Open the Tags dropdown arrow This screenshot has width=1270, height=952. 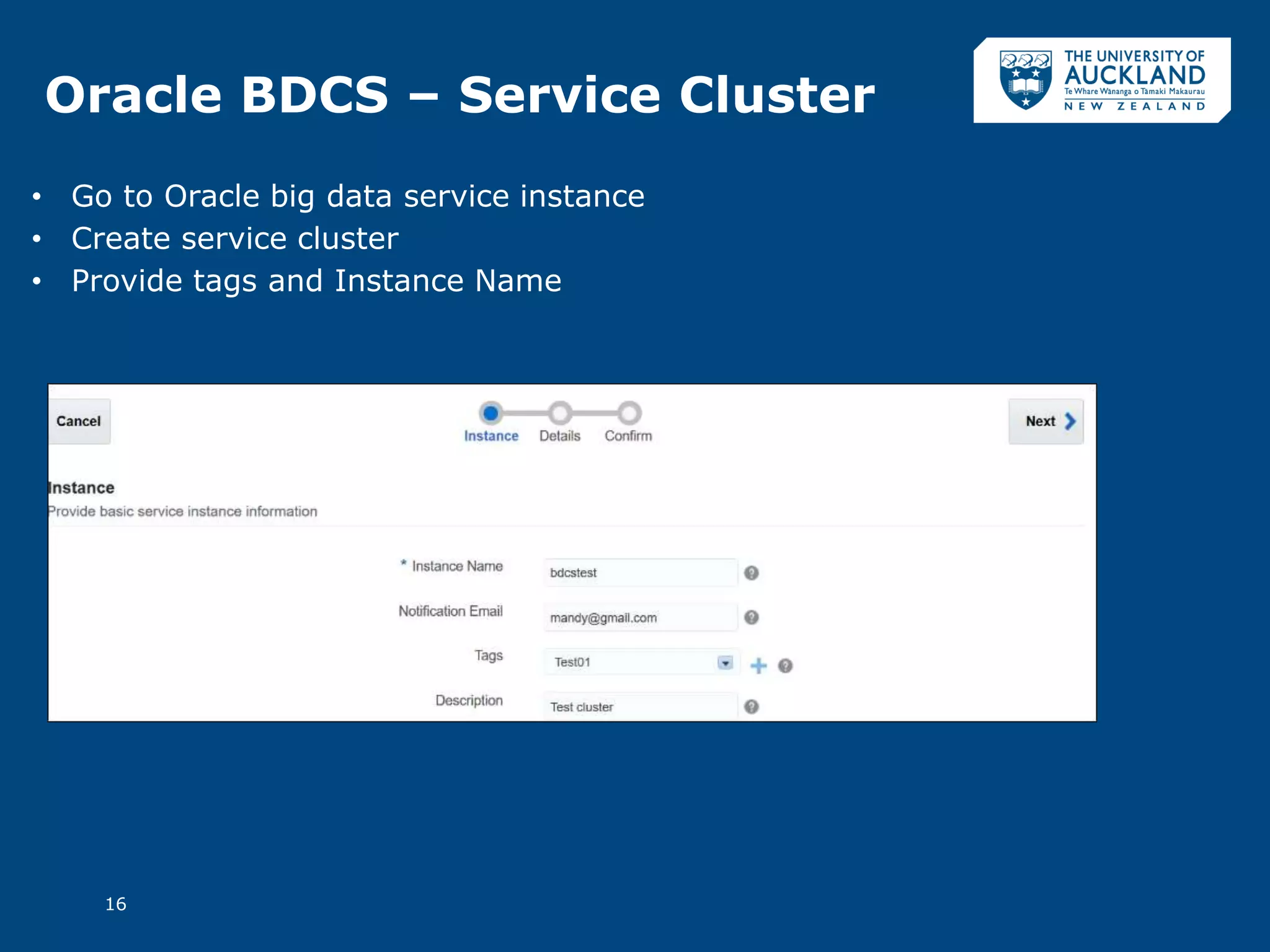[724, 663]
